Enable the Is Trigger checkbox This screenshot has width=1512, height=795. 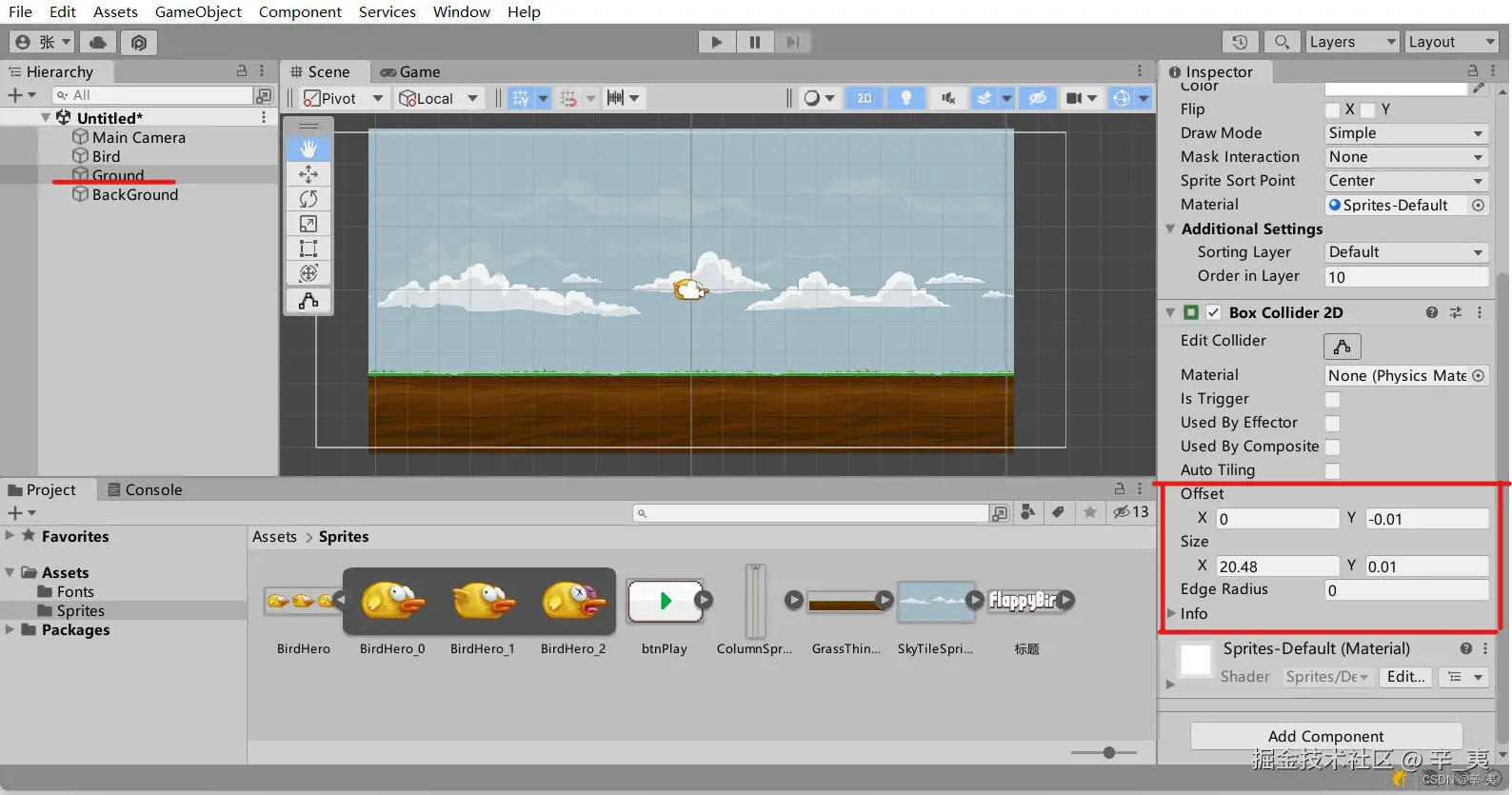coord(1333,400)
